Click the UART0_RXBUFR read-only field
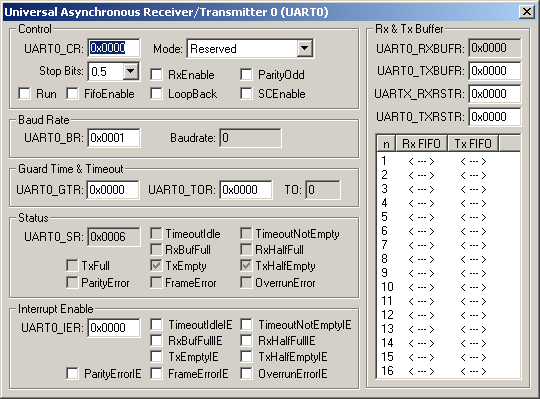540x399 pixels. click(x=495, y=48)
